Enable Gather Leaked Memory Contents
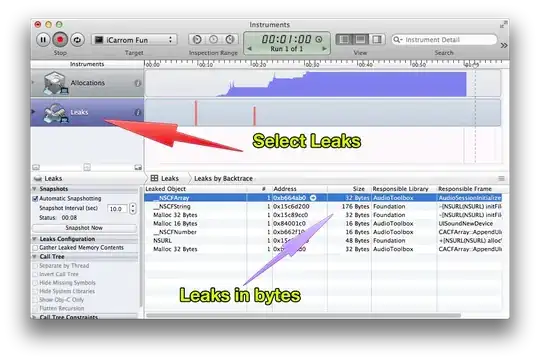The height and width of the screenshot is (361, 540). point(35,248)
